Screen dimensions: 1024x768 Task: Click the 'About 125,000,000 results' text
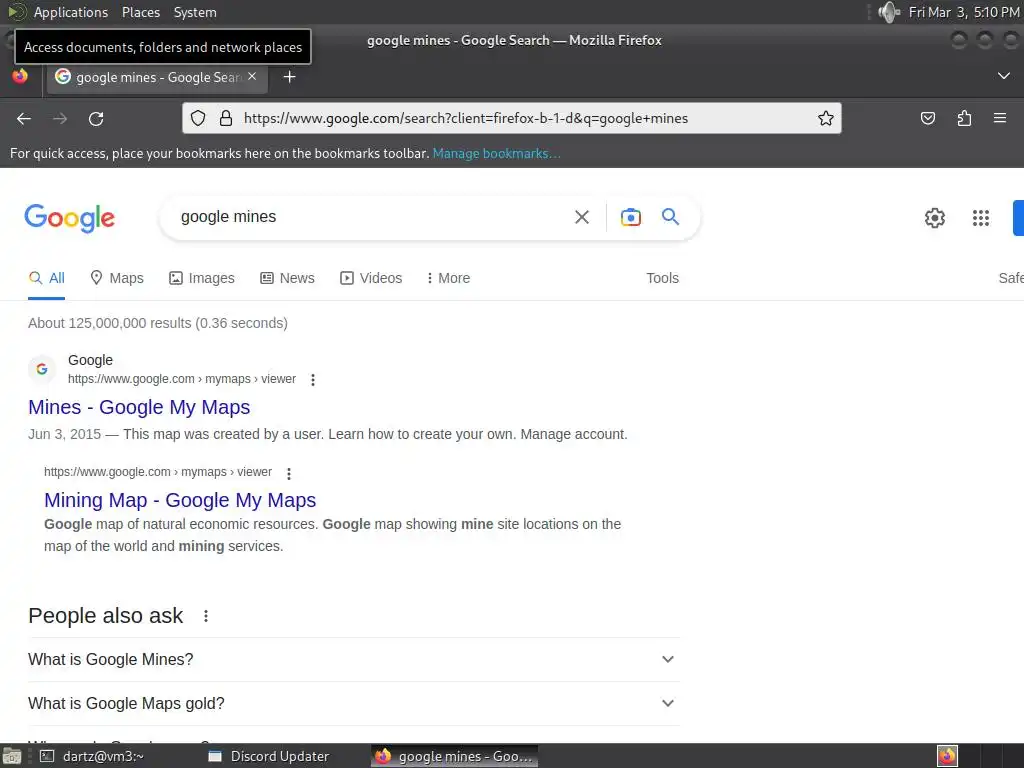(x=157, y=323)
